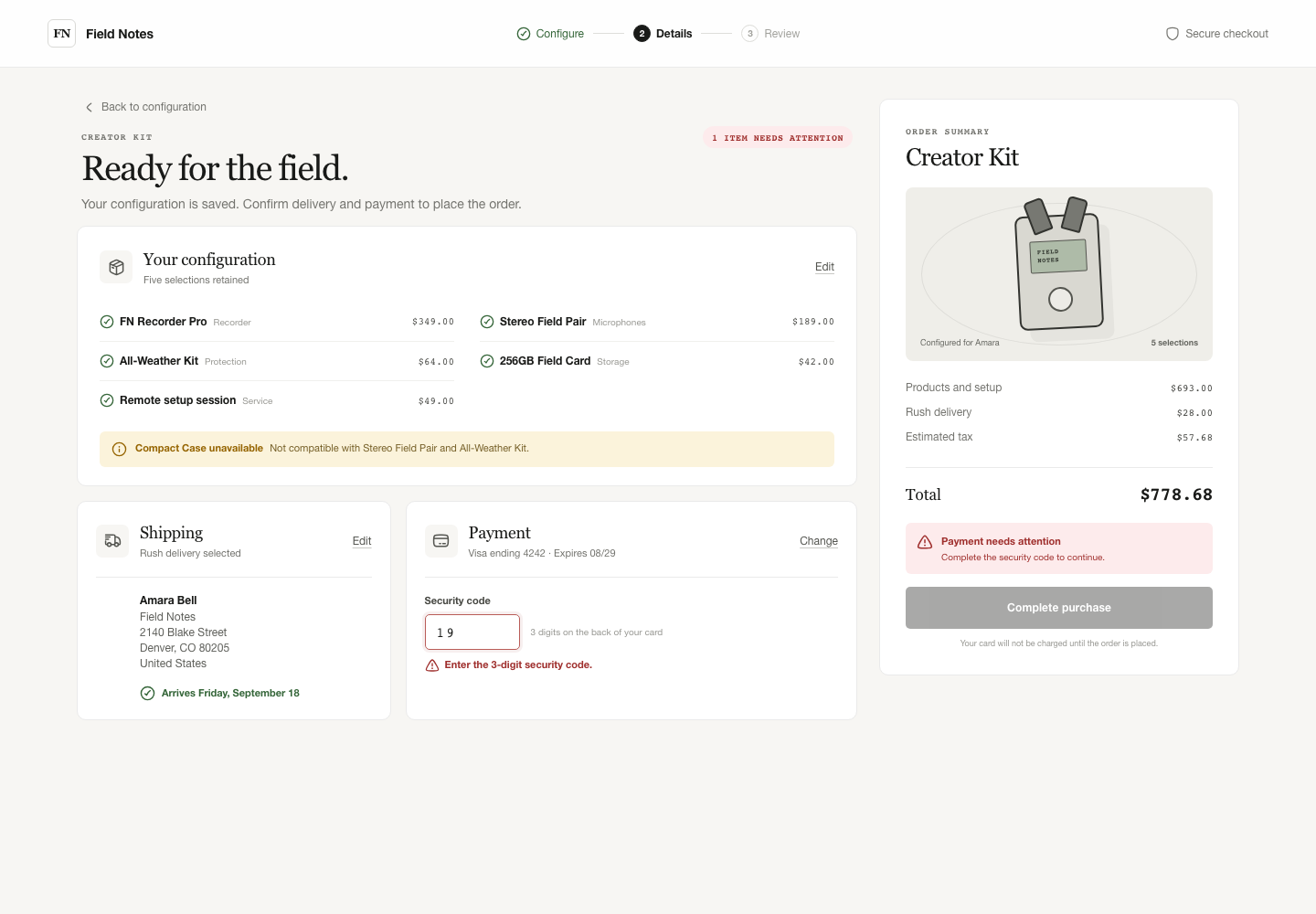Click the Compact Case unavailable notice

[467, 449]
